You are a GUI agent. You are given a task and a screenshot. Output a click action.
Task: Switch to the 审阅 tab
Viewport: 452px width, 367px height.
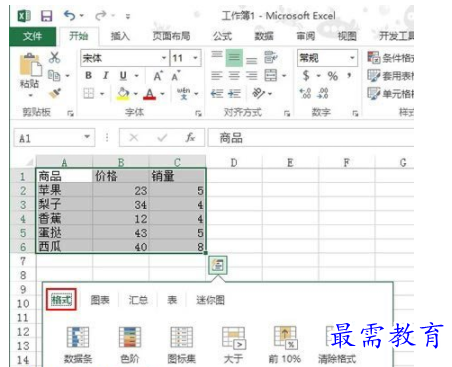pyautogui.click(x=306, y=36)
